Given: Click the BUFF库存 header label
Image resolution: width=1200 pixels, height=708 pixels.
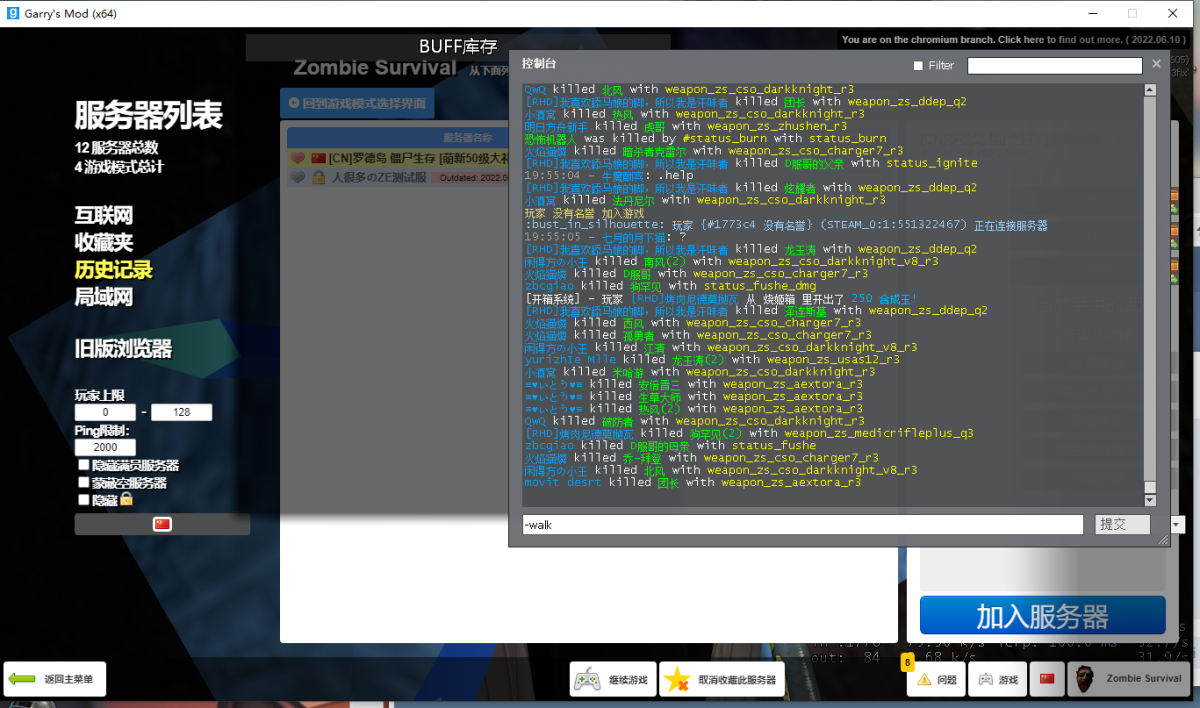Looking at the screenshot, I should 458,47.
